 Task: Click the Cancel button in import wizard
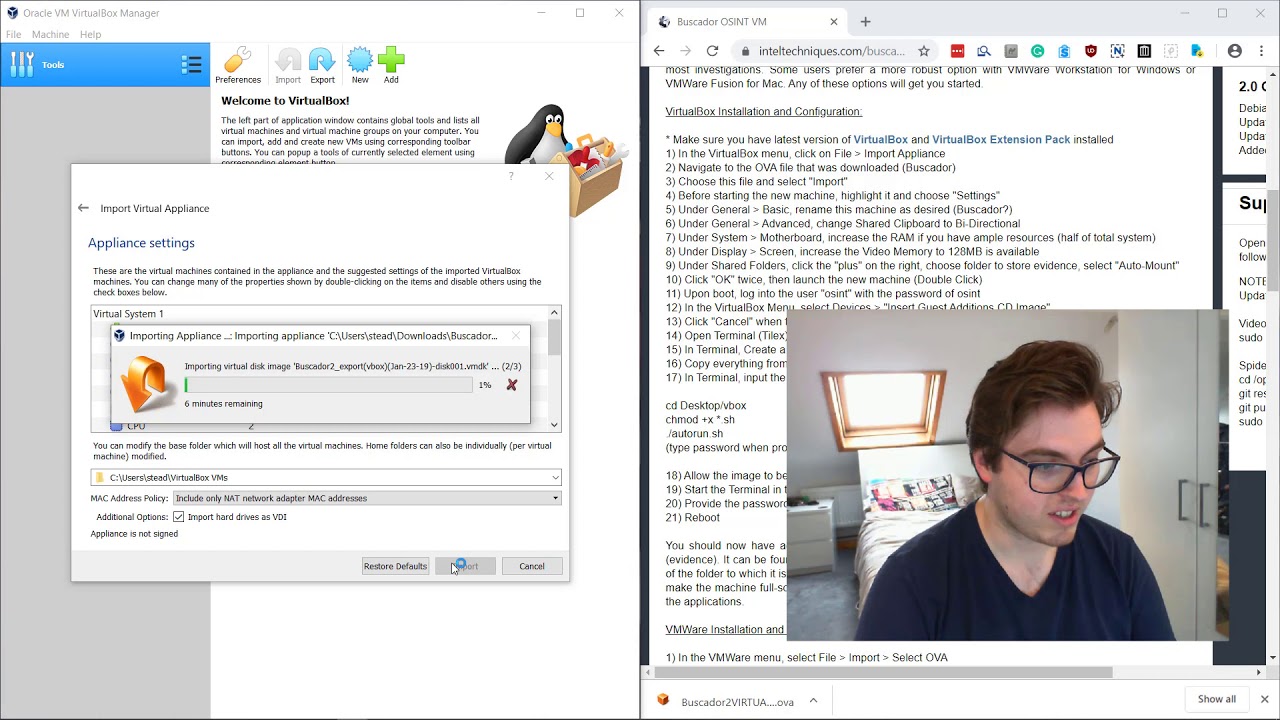532,566
